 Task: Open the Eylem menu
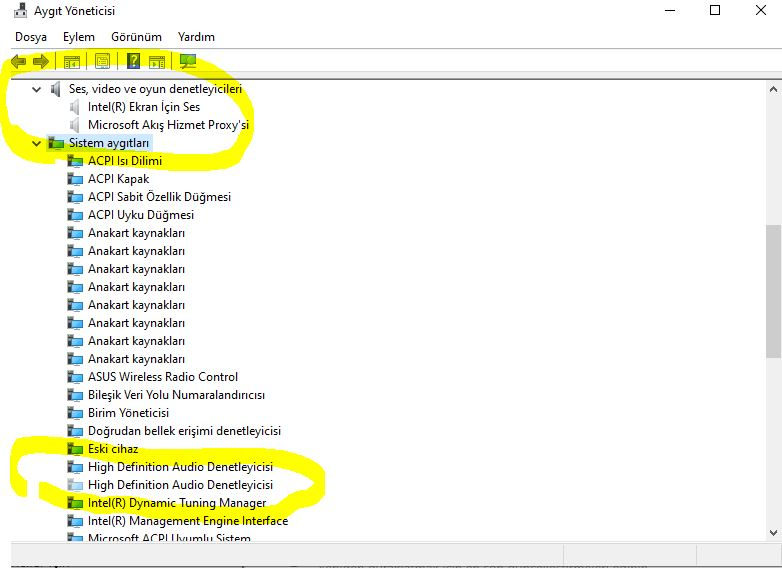[x=79, y=37]
